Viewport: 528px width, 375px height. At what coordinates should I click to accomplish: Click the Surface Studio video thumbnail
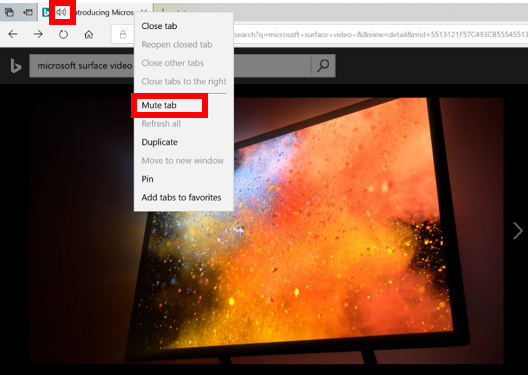pyautogui.click(x=266, y=231)
